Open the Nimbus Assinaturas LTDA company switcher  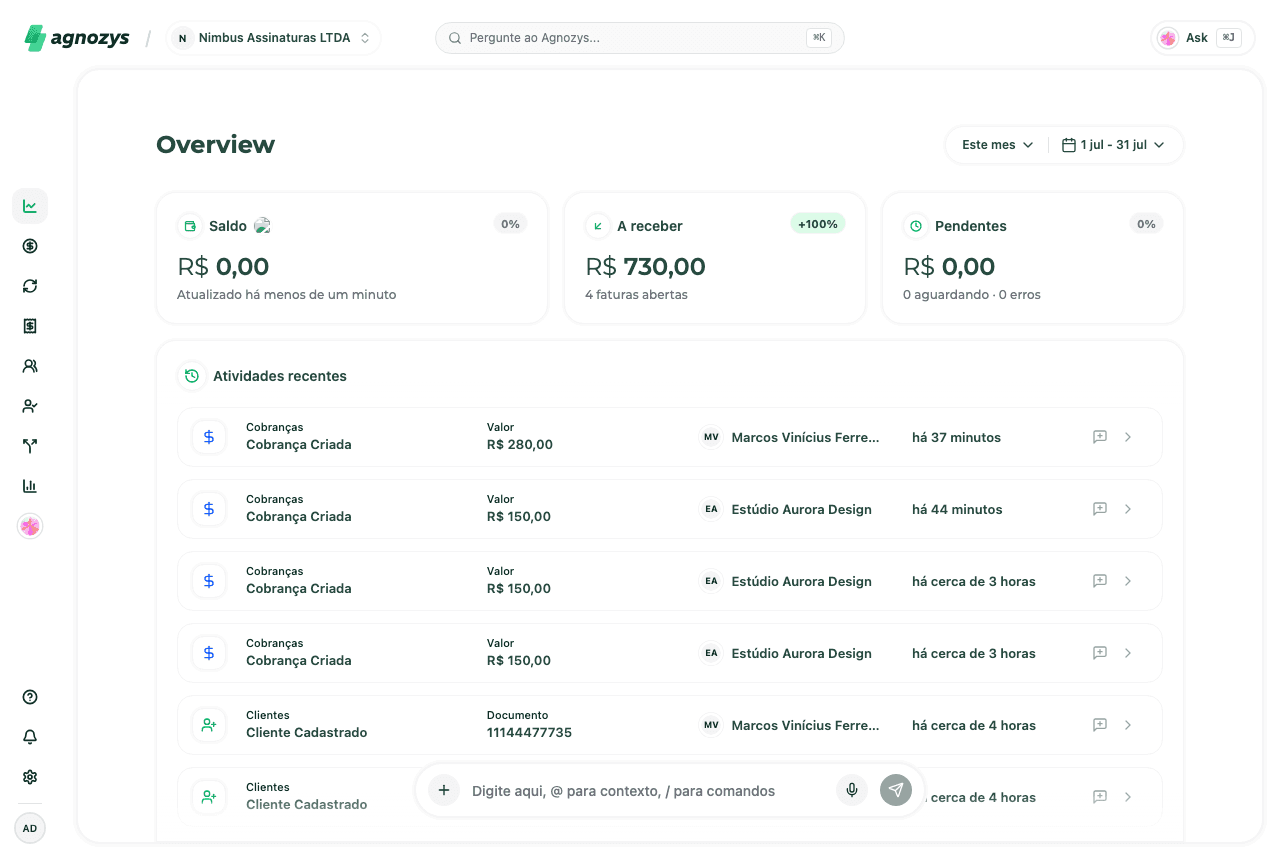[x=273, y=38]
